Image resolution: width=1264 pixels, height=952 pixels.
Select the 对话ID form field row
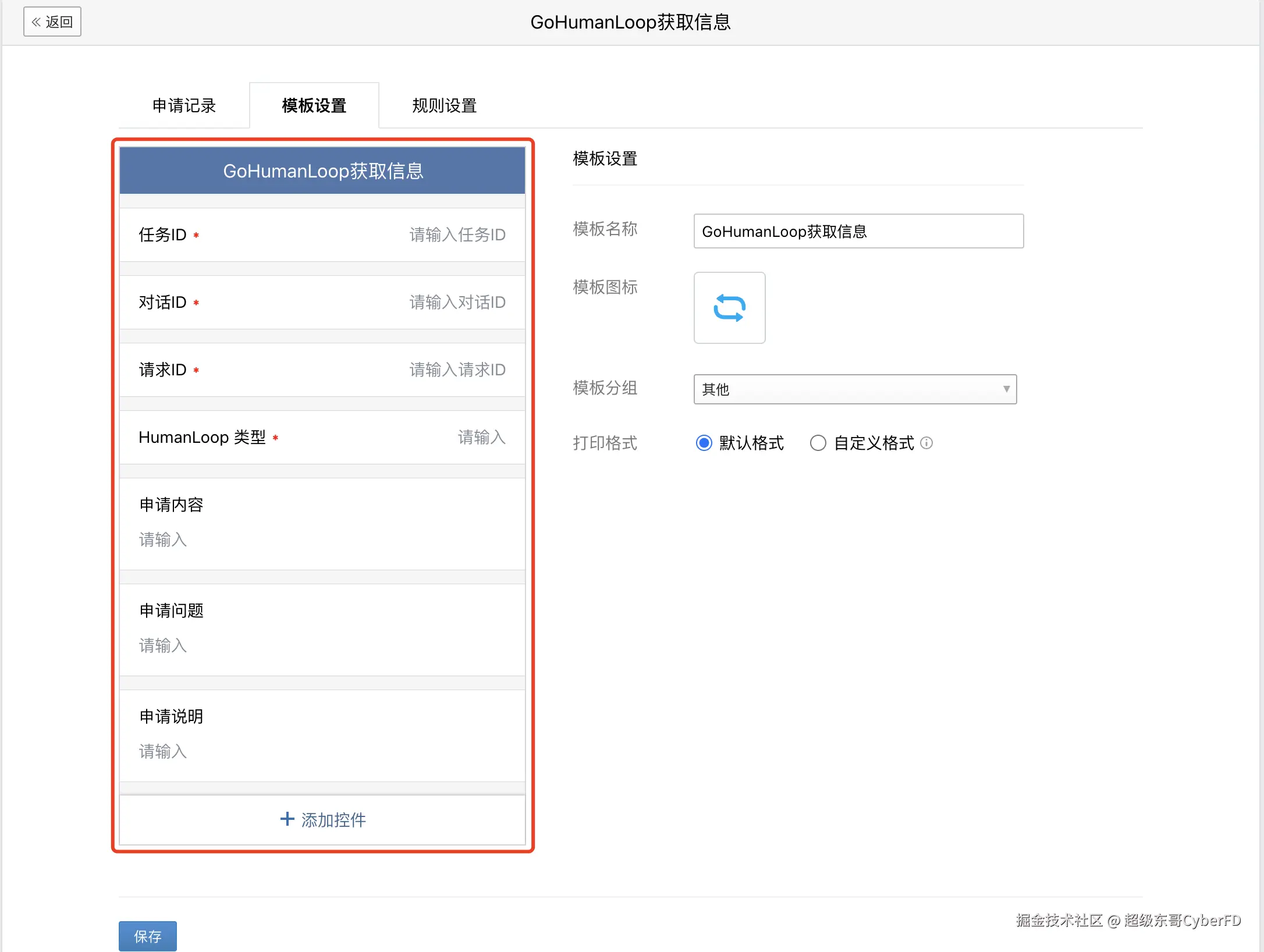pos(322,303)
